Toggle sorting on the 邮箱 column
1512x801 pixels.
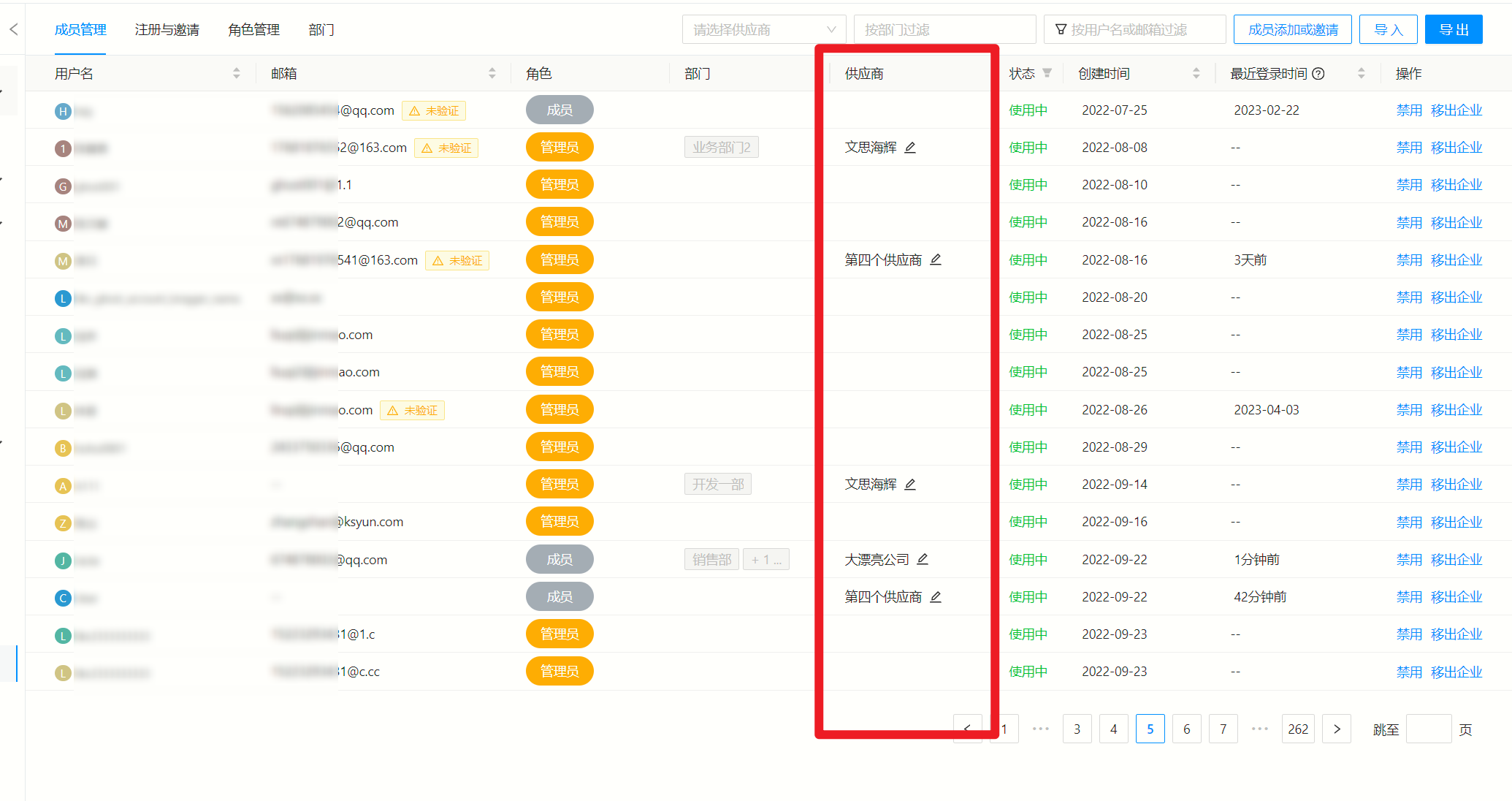492,73
